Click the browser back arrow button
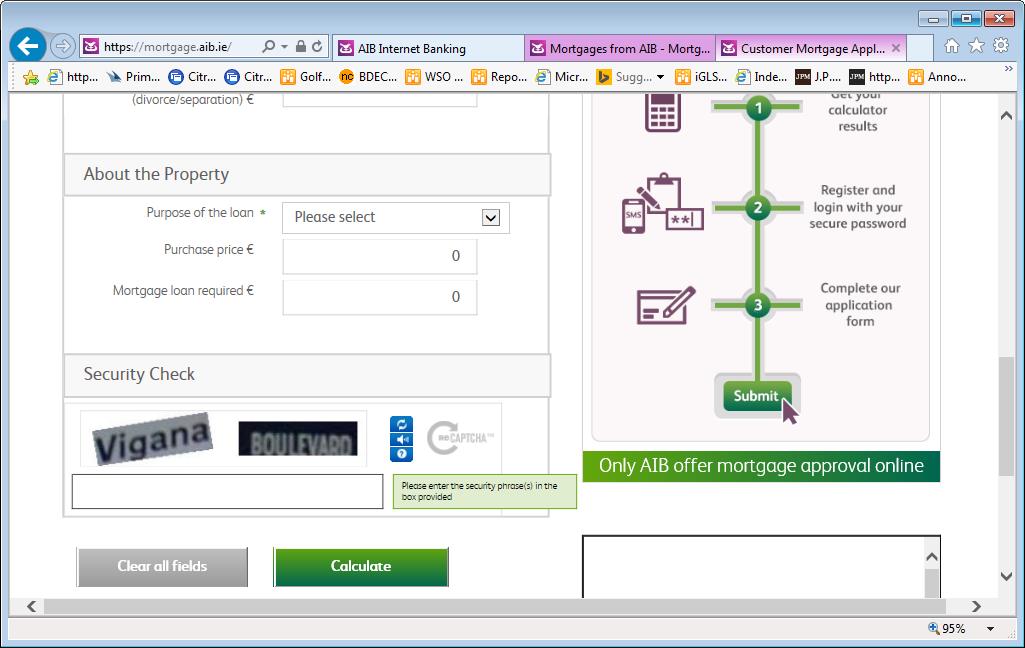The height and width of the screenshot is (648, 1025). pyautogui.click(x=29, y=46)
